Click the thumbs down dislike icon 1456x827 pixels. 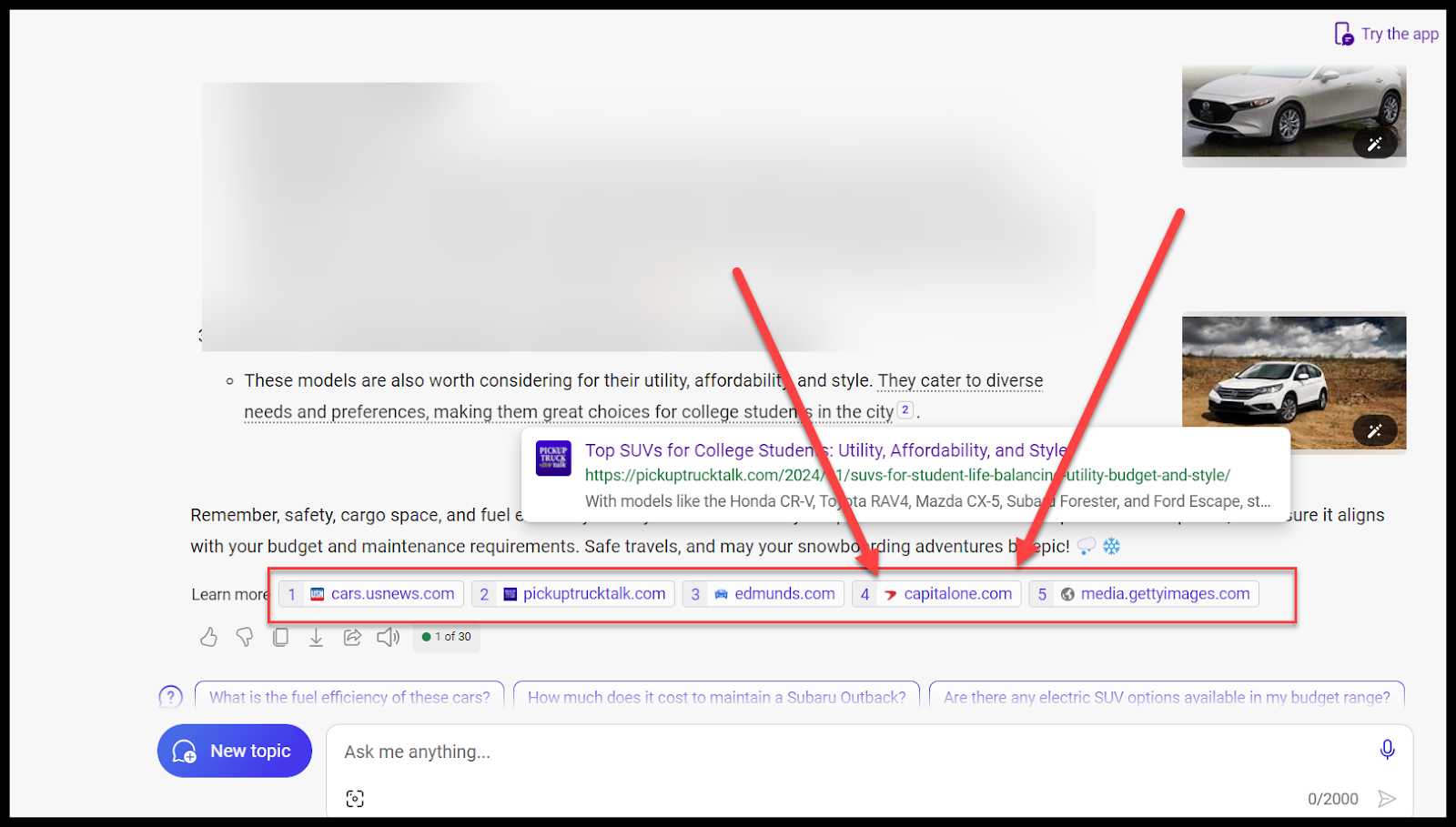click(x=244, y=637)
